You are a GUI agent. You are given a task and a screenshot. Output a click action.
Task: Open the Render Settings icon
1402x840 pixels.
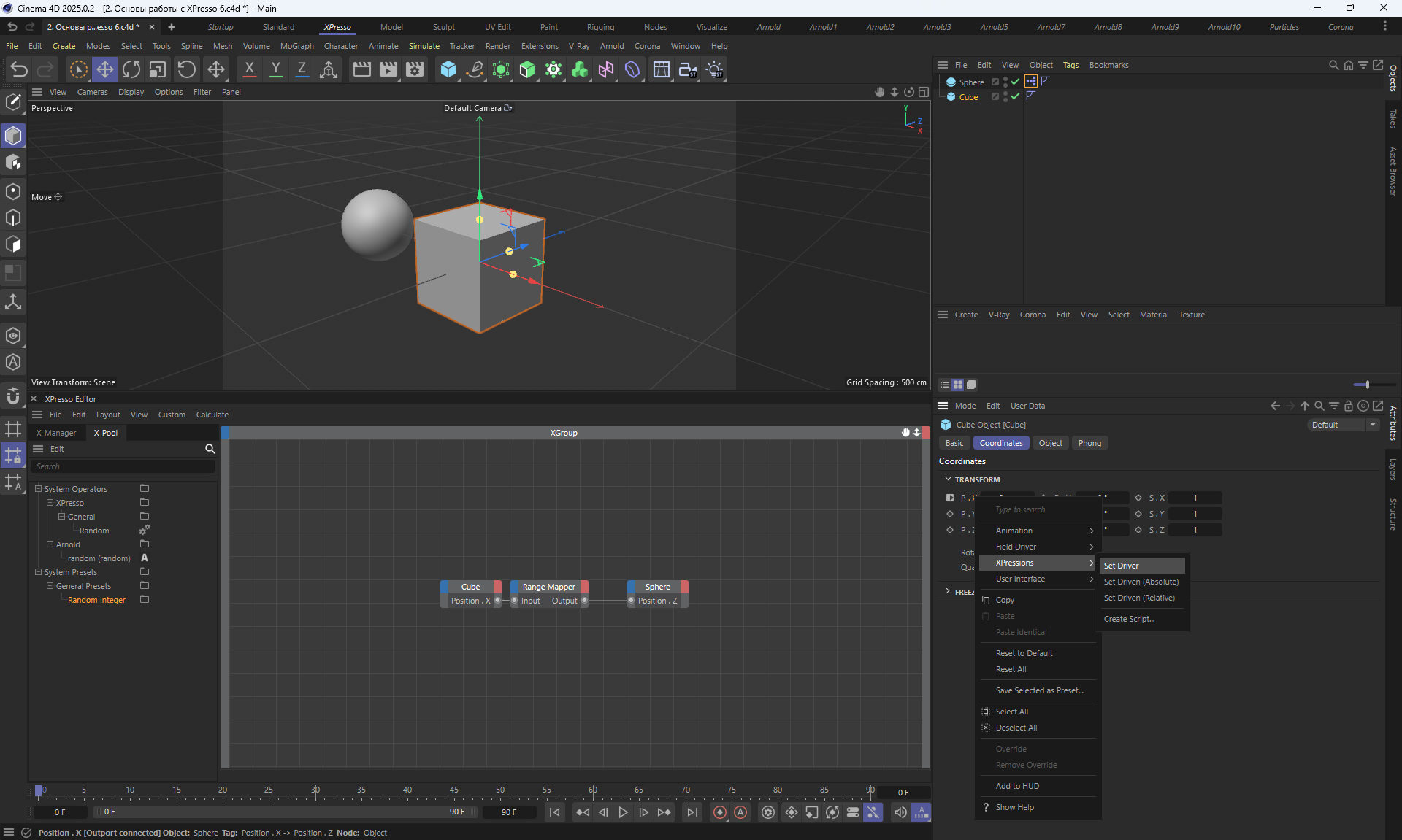[415, 69]
